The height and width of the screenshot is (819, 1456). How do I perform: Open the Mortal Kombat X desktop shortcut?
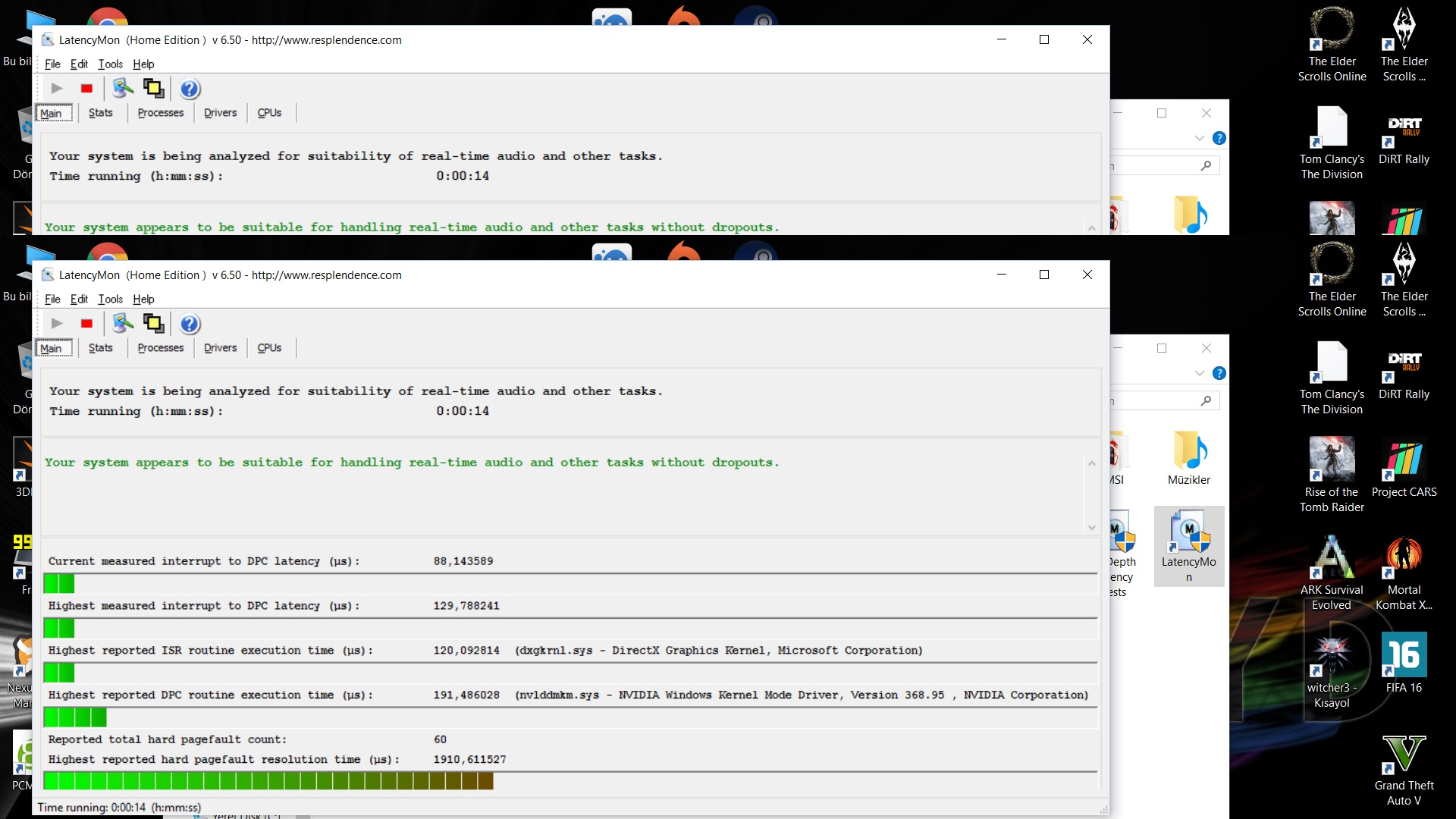1404,573
